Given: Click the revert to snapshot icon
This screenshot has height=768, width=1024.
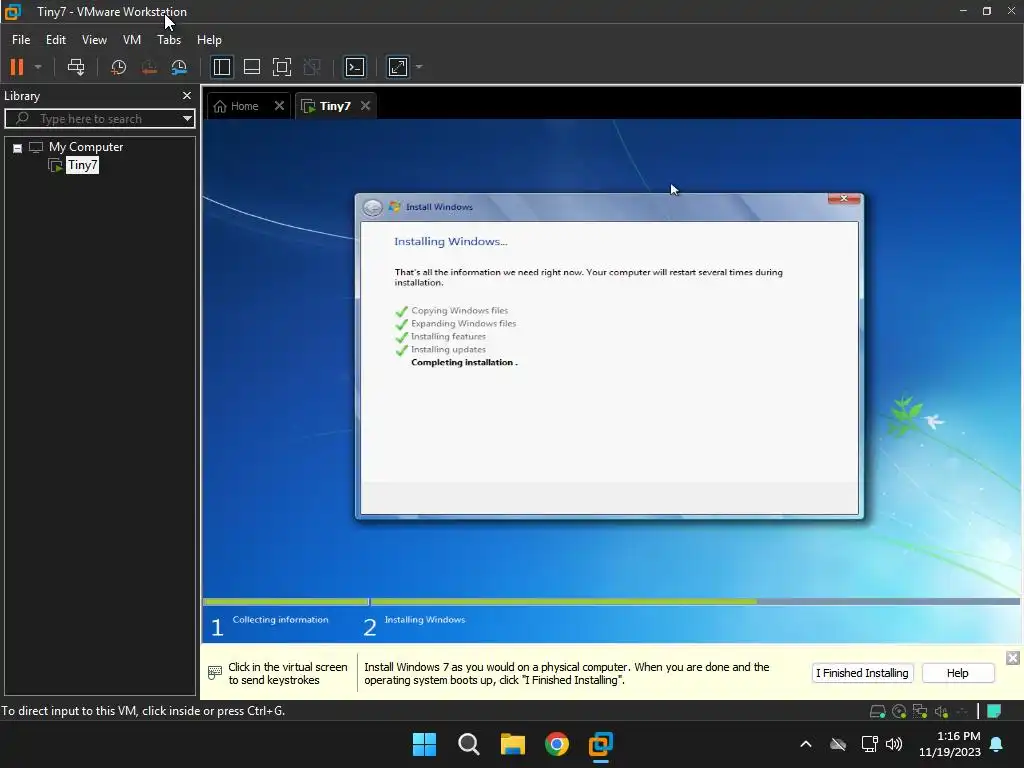Looking at the screenshot, I should [x=149, y=67].
